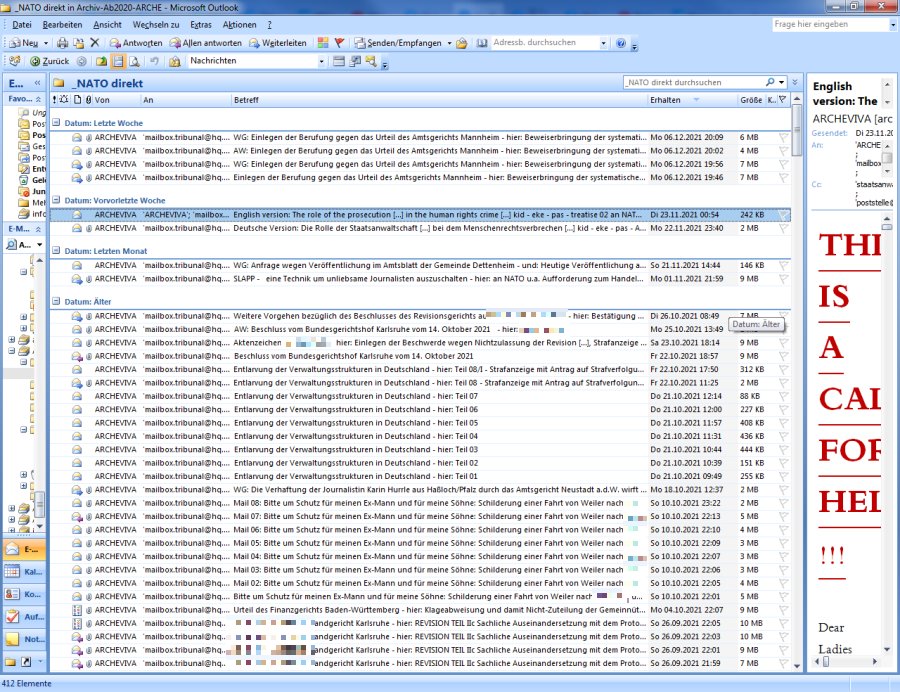Click the 'Adressb. durchsuchen' field
This screenshot has width=900, height=692.
coord(545,42)
